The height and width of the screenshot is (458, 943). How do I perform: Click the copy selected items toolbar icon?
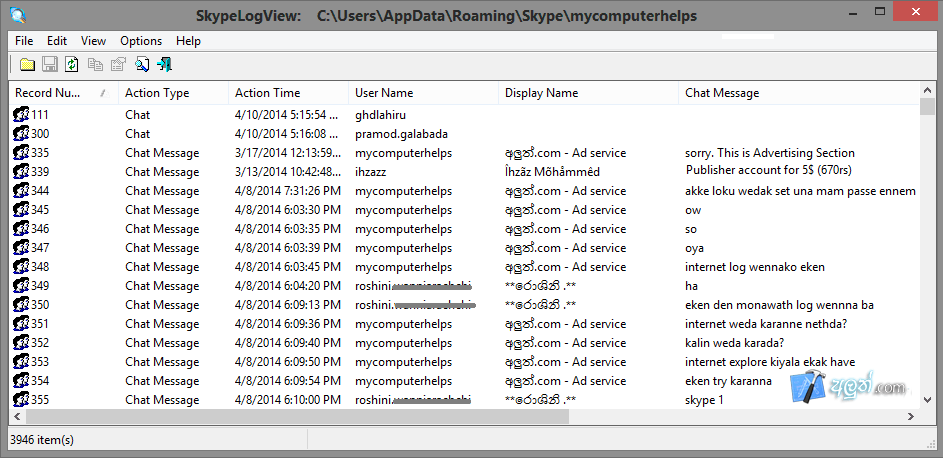(x=95, y=64)
